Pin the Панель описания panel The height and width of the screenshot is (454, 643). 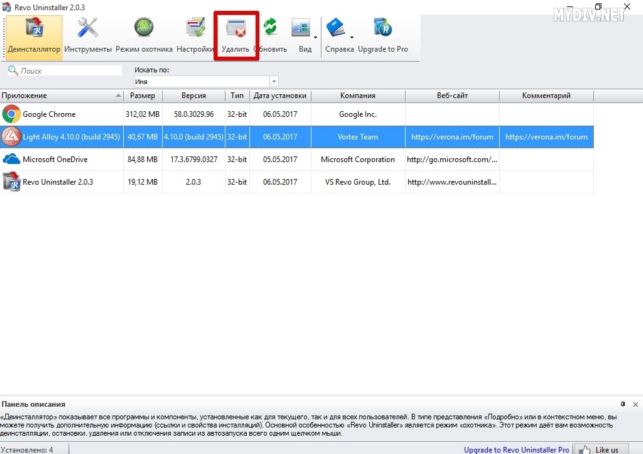[623, 404]
